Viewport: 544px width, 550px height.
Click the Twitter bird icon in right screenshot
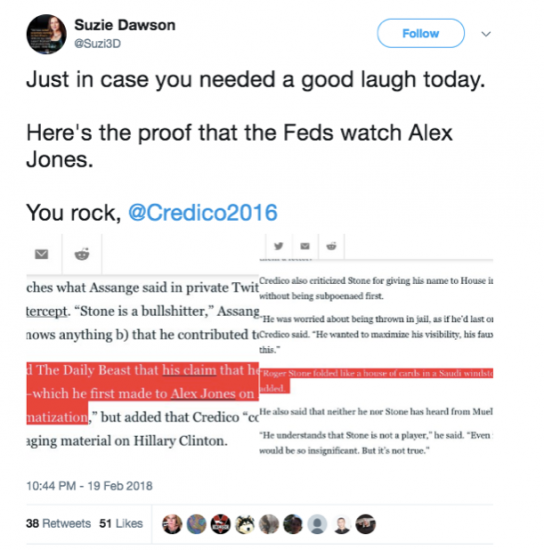[278, 246]
